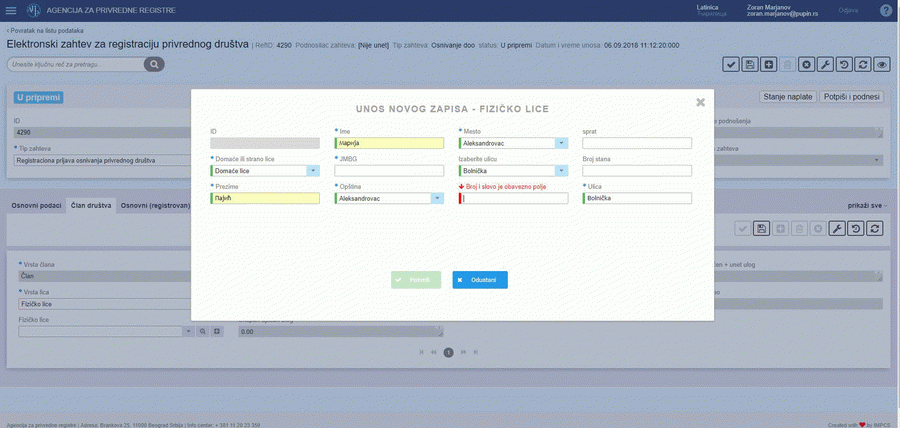Screen dimensions: 900x428
Task: Click the eye preview icon in top toolbar
Action: point(882,64)
